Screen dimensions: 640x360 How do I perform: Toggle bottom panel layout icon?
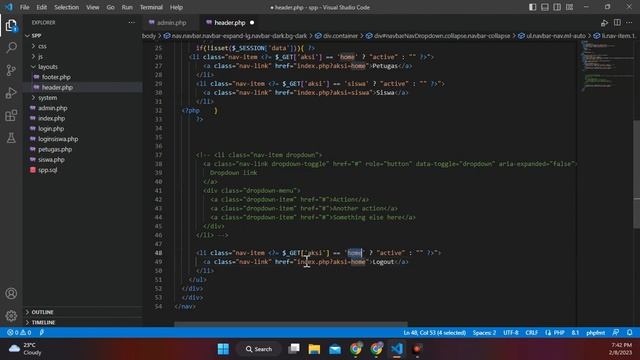pos(544,7)
